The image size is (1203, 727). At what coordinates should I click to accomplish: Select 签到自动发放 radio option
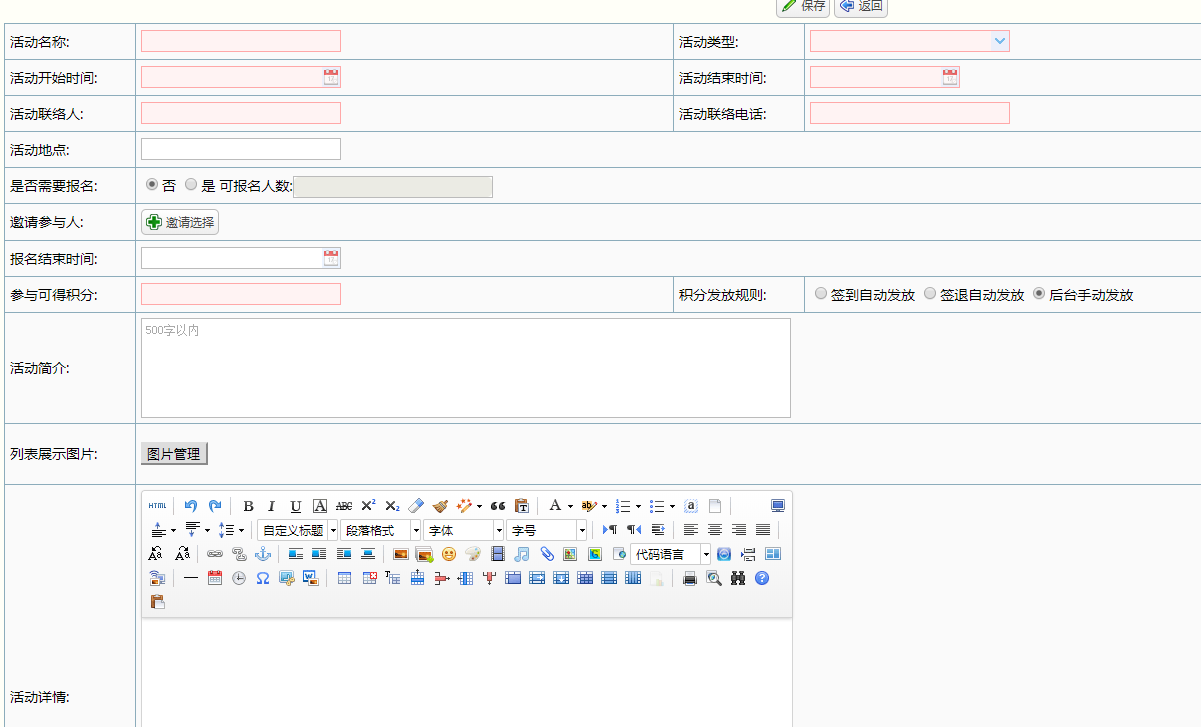pyautogui.click(x=821, y=294)
